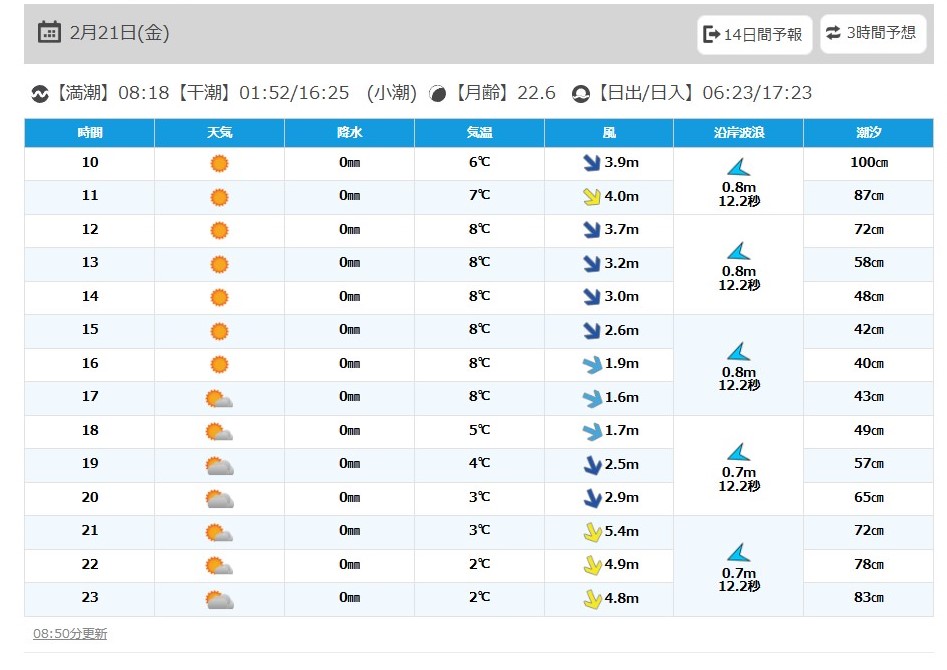Select the 時間 column header
Image resolution: width=947 pixels, height=670 pixels.
click(x=89, y=133)
